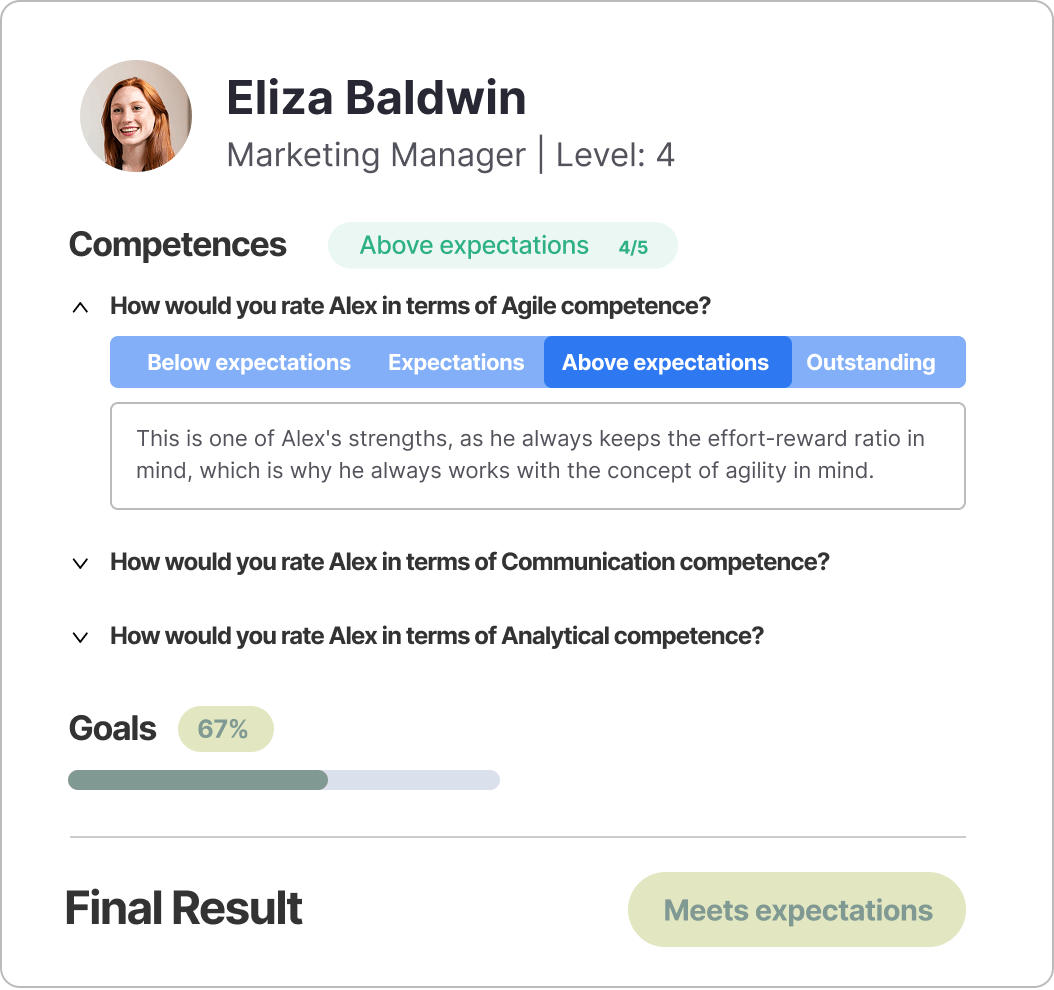1054x990 pixels.
Task: Click the highlighted Above expectations rating
Action: click(667, 362)
